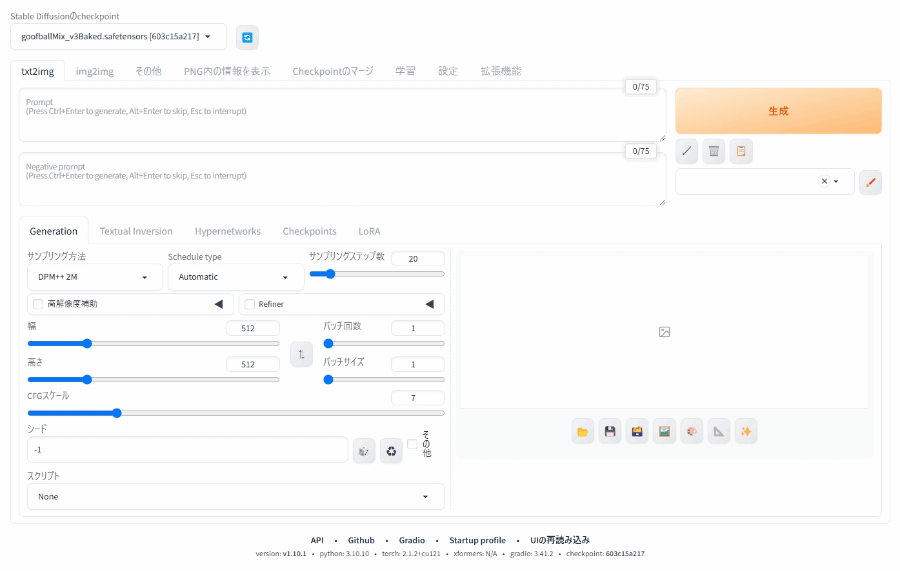Randomize seed with the dice icon
The height and width of the screenshot is (571, 900).
click(364, 451)
